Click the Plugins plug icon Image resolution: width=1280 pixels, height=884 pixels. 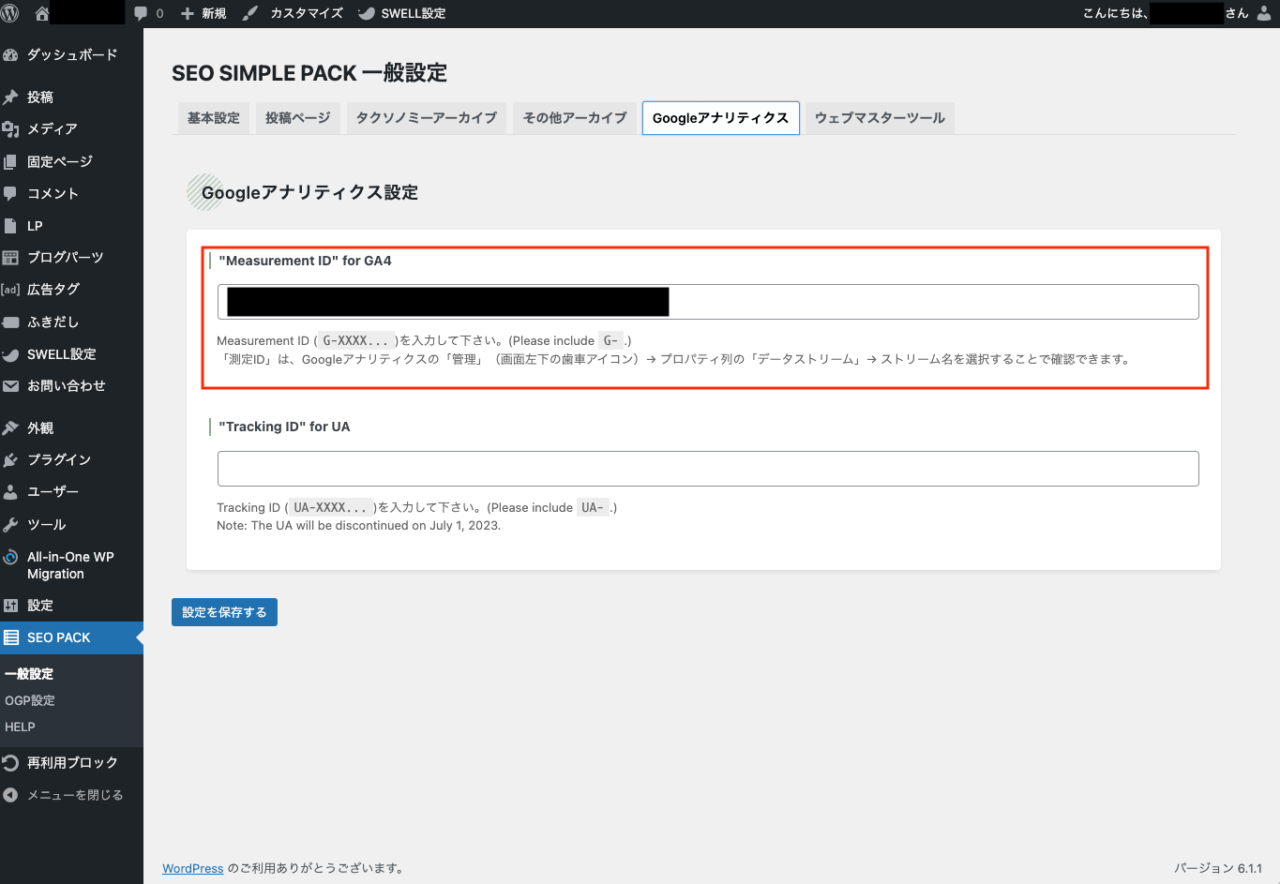(x=11, y=460)
